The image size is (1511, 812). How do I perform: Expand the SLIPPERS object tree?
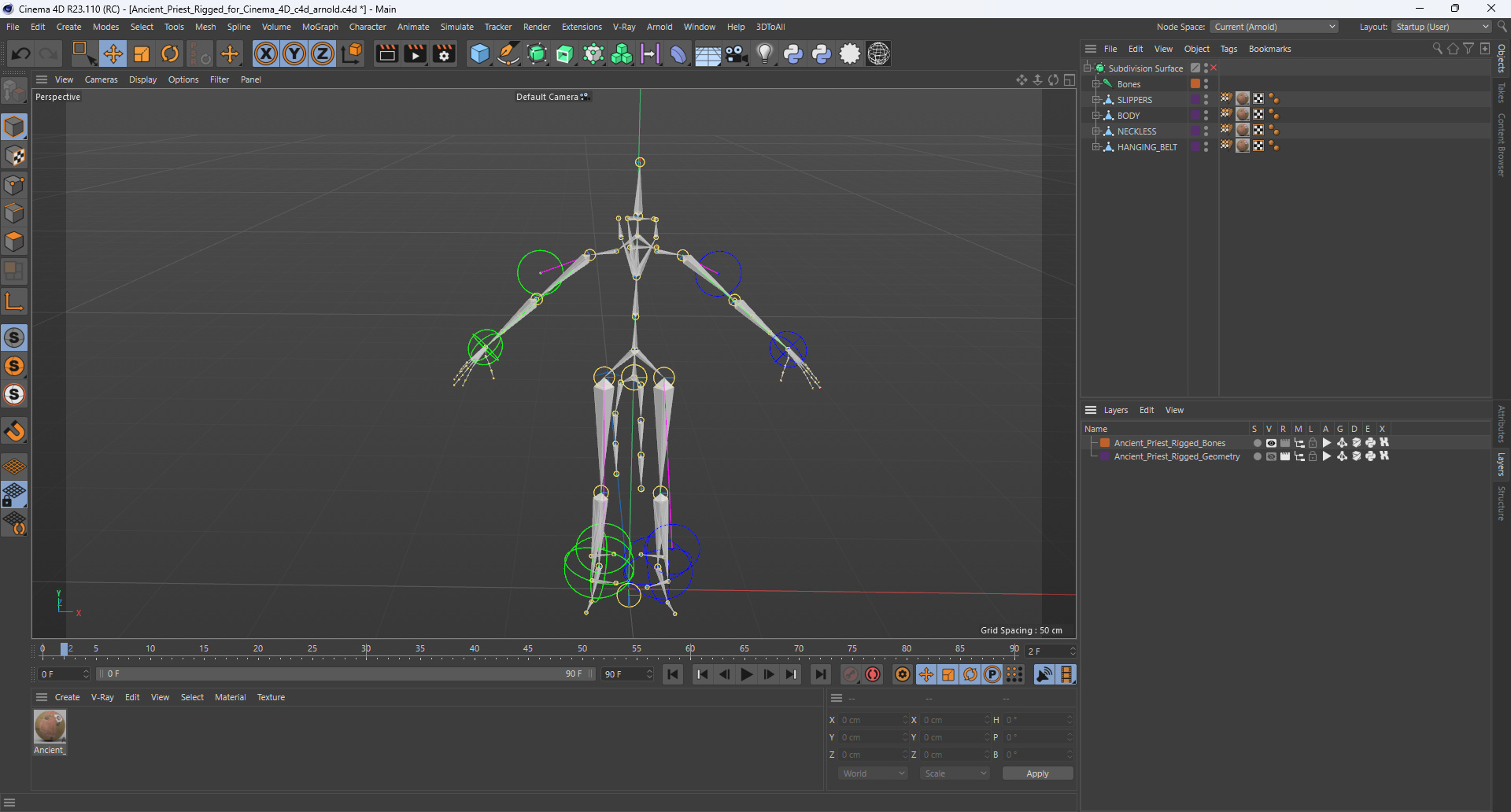click(x=1095, y=100)
